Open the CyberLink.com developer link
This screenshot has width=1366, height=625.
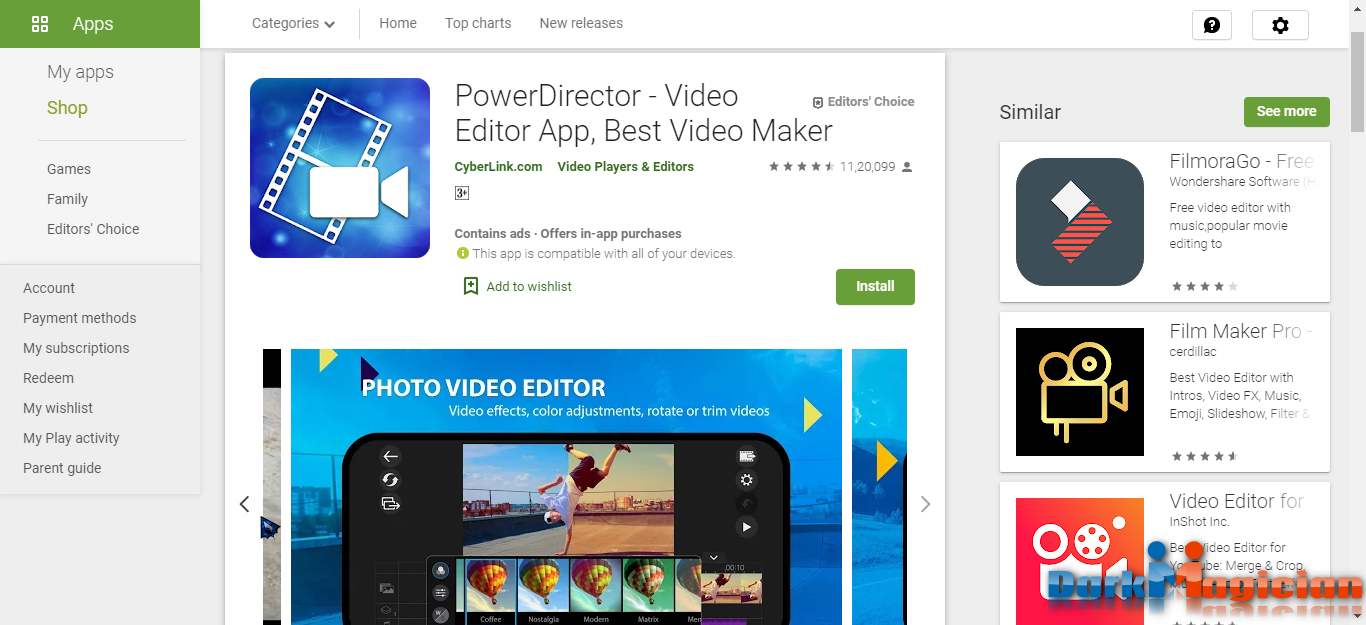(498, 167)
